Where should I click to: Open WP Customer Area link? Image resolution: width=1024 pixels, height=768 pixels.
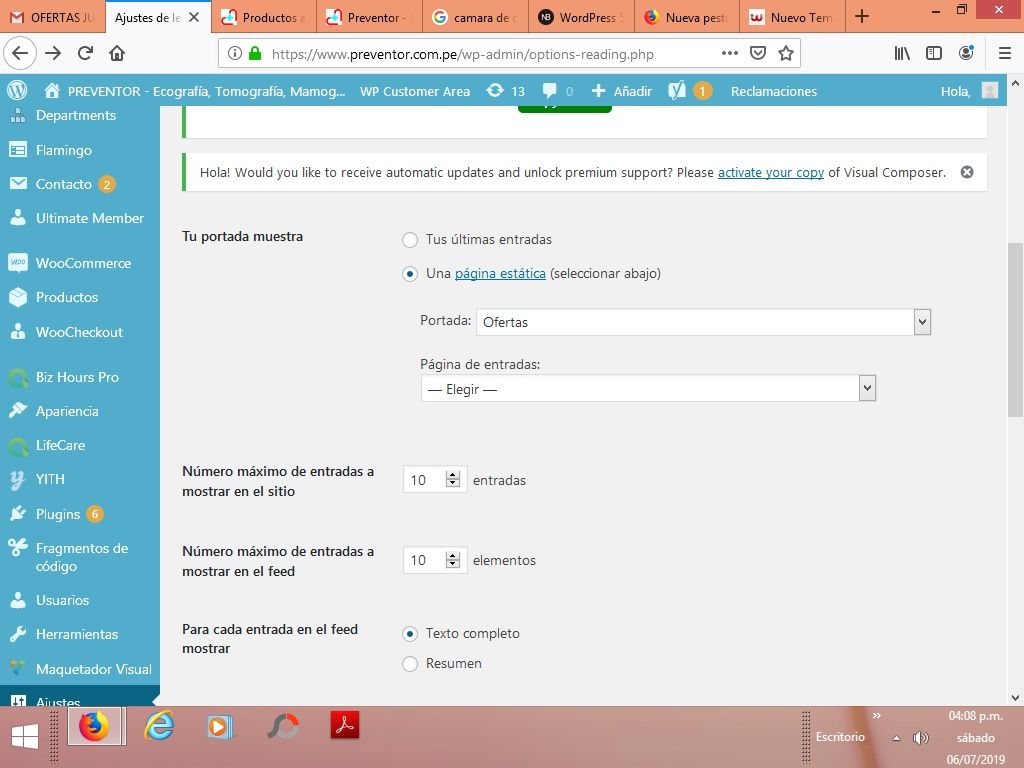pos(415,91)
